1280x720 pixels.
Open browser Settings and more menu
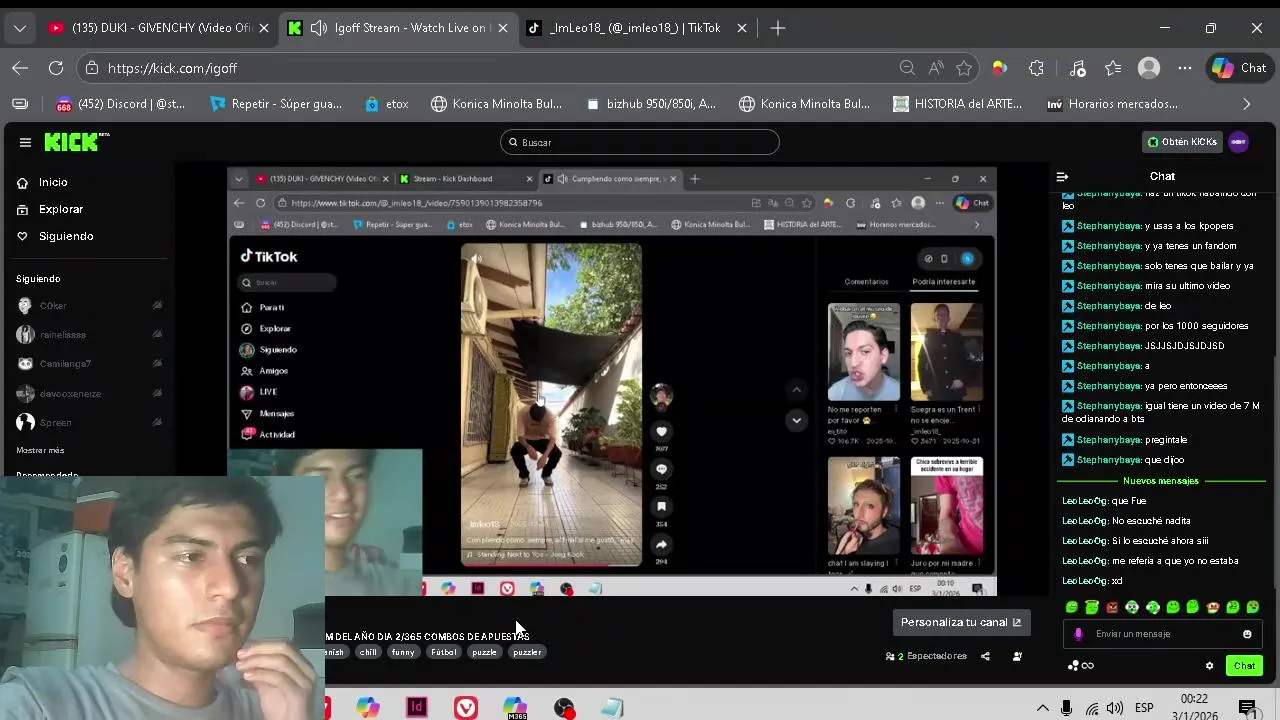click(x=1185, y=68)
